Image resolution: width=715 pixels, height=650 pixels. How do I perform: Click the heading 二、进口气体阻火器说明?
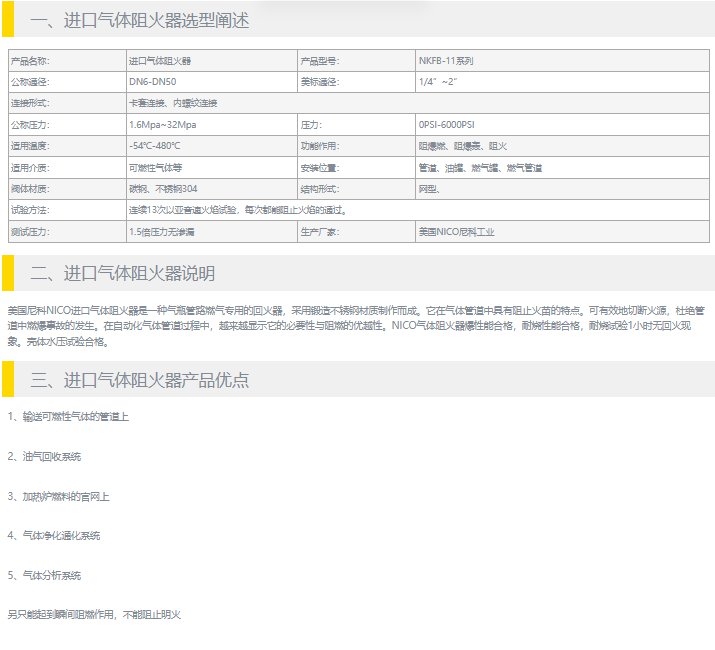(123, 273)
